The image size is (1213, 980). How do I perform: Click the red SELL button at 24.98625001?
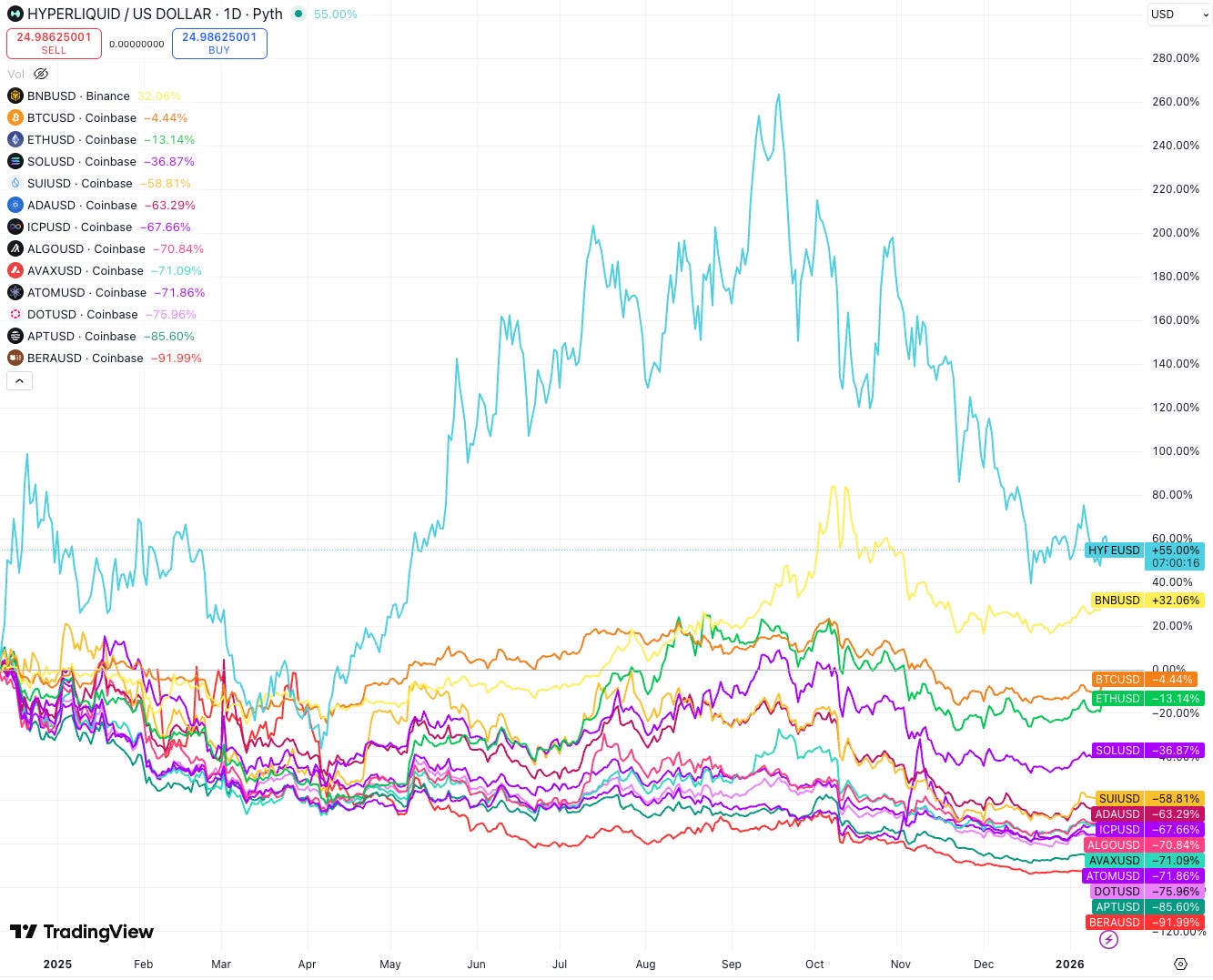[54, 43]
